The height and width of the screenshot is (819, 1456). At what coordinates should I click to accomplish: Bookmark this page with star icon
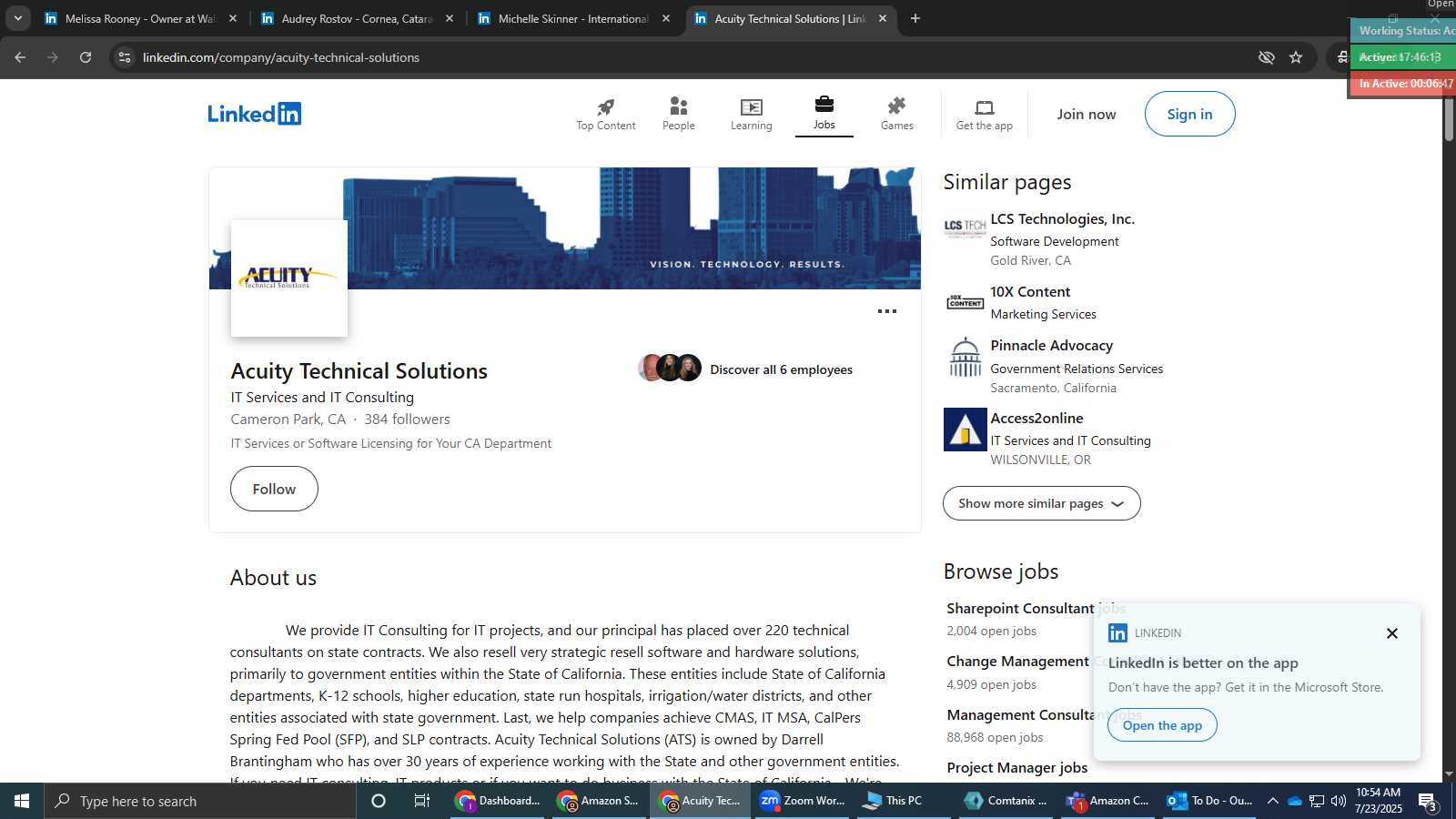pos(1296,57)
